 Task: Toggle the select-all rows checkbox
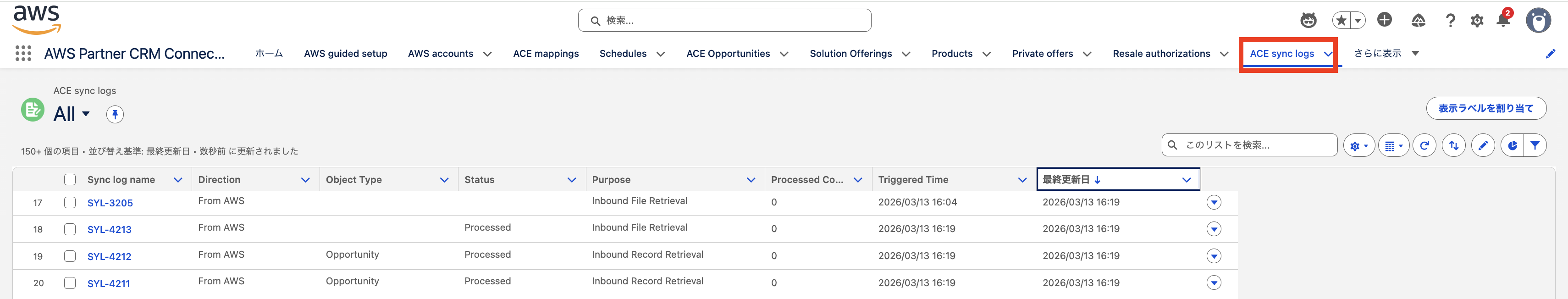[70, 180]
